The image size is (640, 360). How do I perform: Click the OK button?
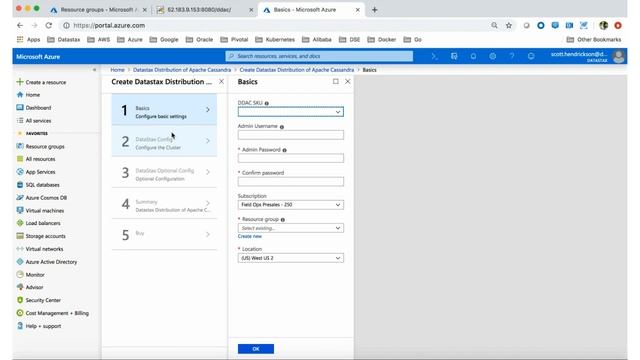256,349
